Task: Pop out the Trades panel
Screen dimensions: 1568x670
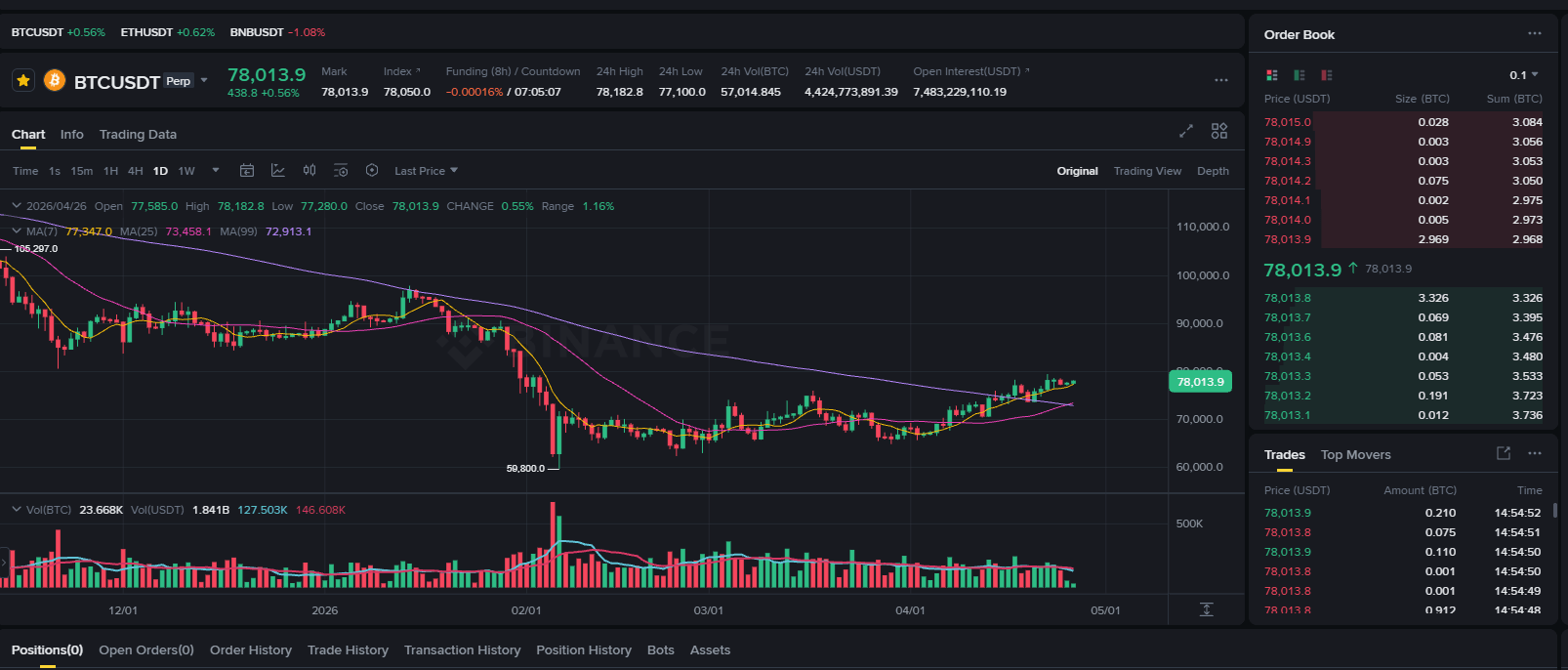Action: [1504, 453]
